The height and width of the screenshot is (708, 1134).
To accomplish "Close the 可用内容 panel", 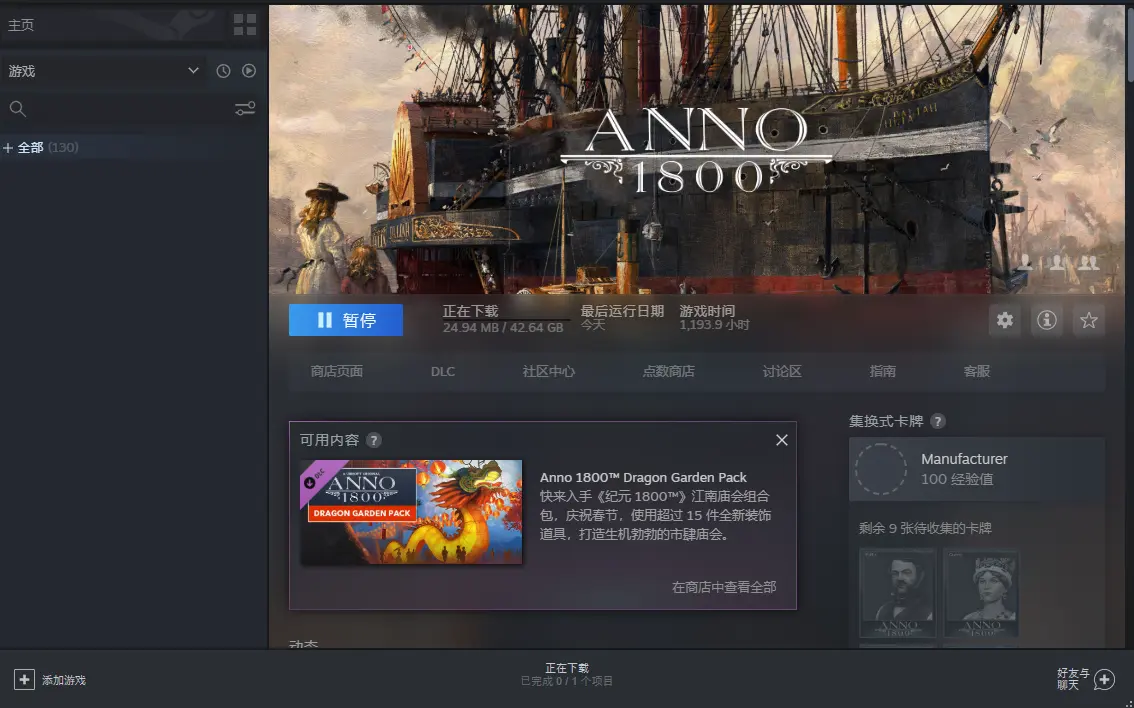I will (x=782, y=440).
